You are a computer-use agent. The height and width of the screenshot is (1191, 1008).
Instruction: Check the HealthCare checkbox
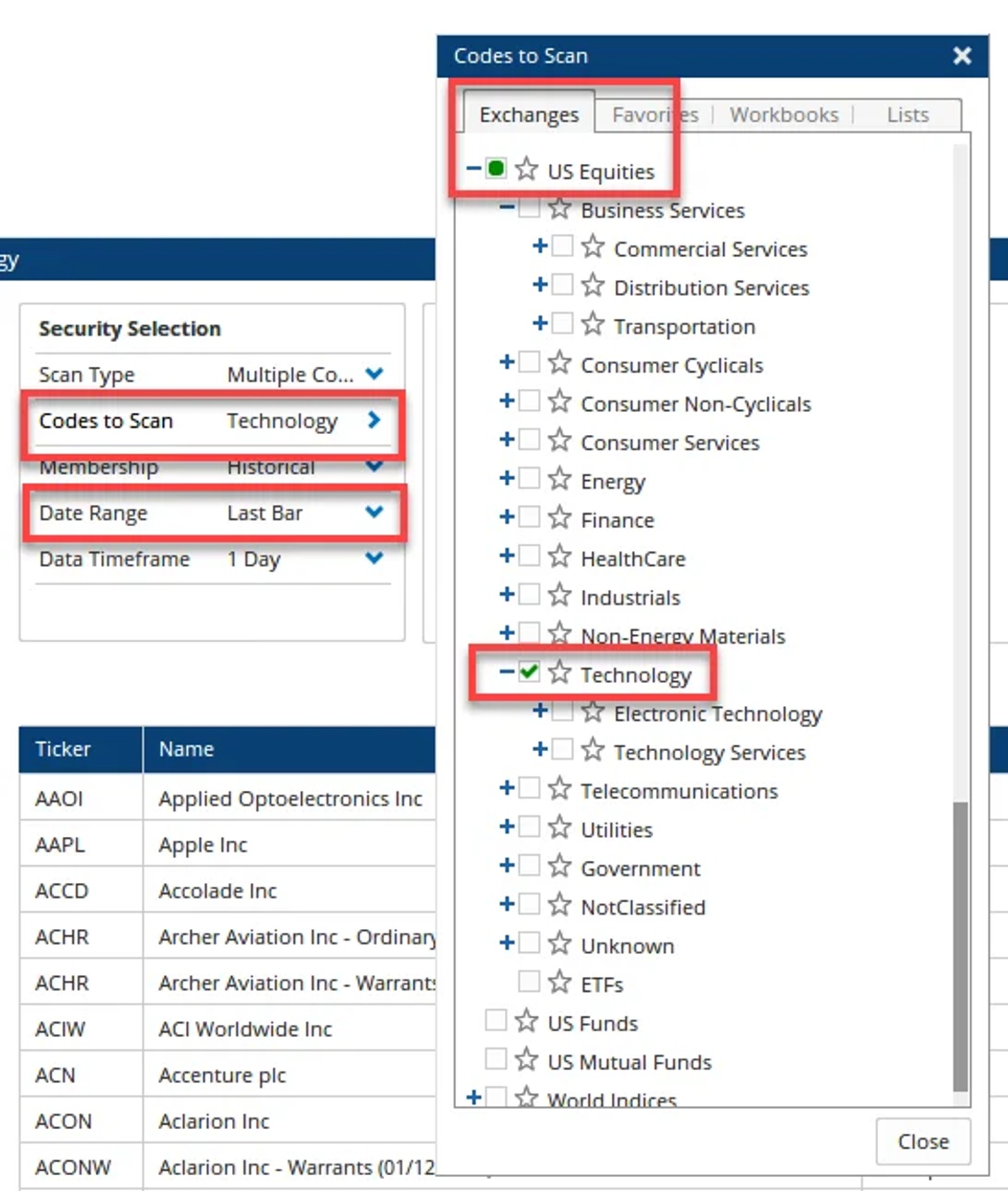(x=529, y=556)
